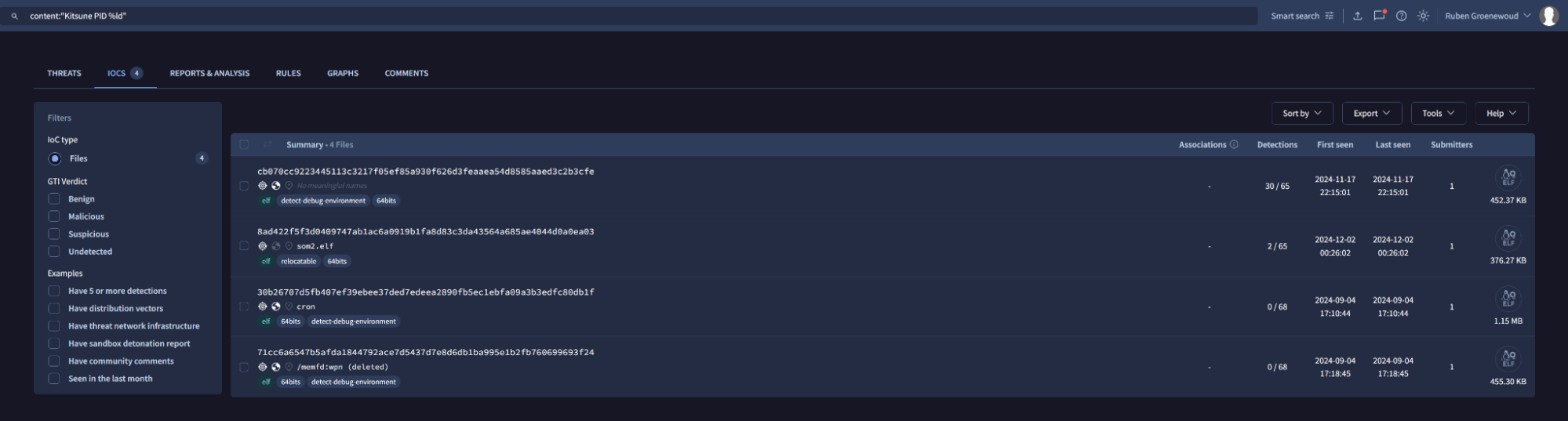This screenshot has height=421, width=1568.
Task: Click the upload file icon in top bar
Action: (x=1357, y=16)
